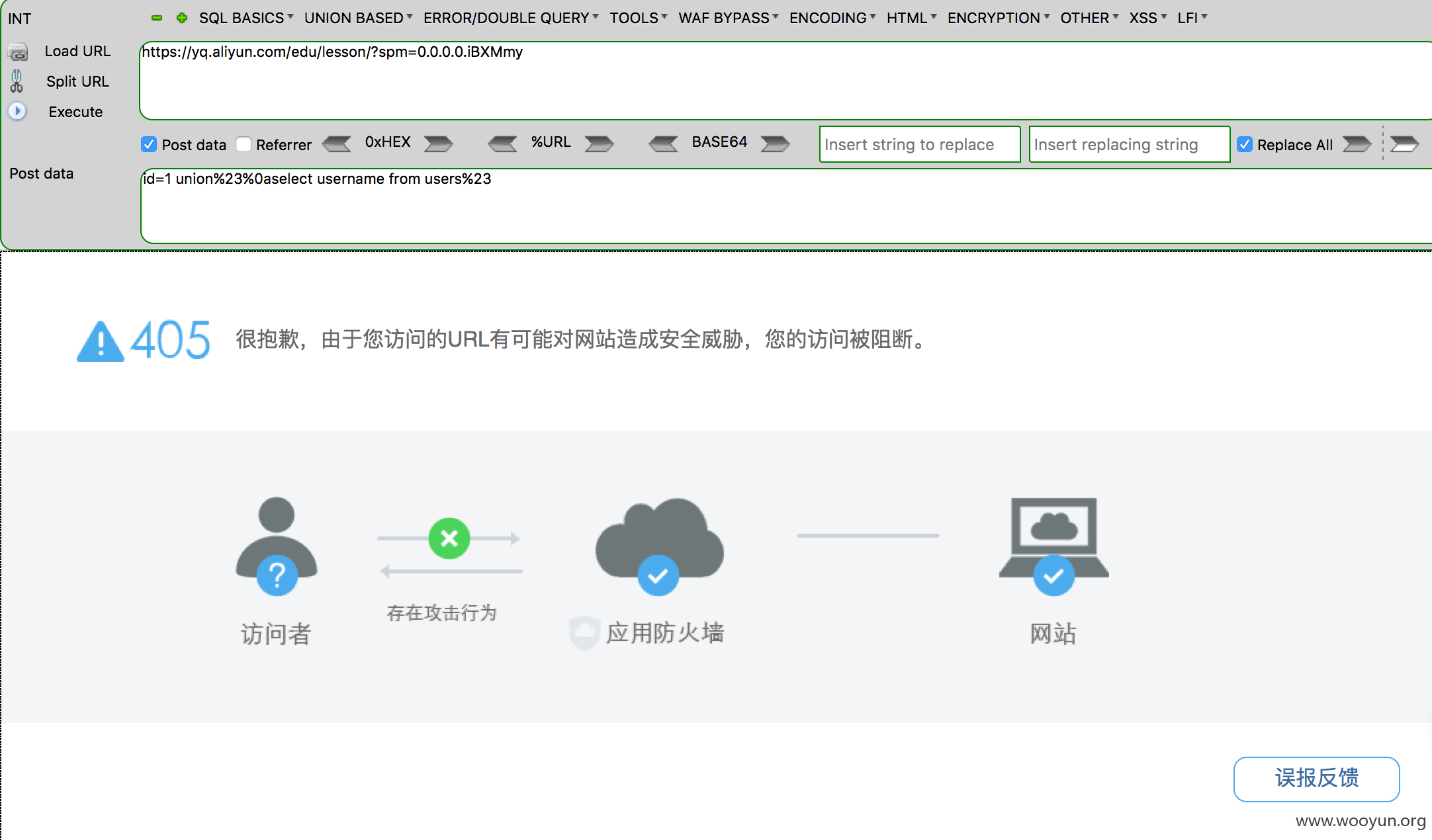Click the Split URL label
The image size is (1432, 840).
pyautogui.click(x=77, y=81)
